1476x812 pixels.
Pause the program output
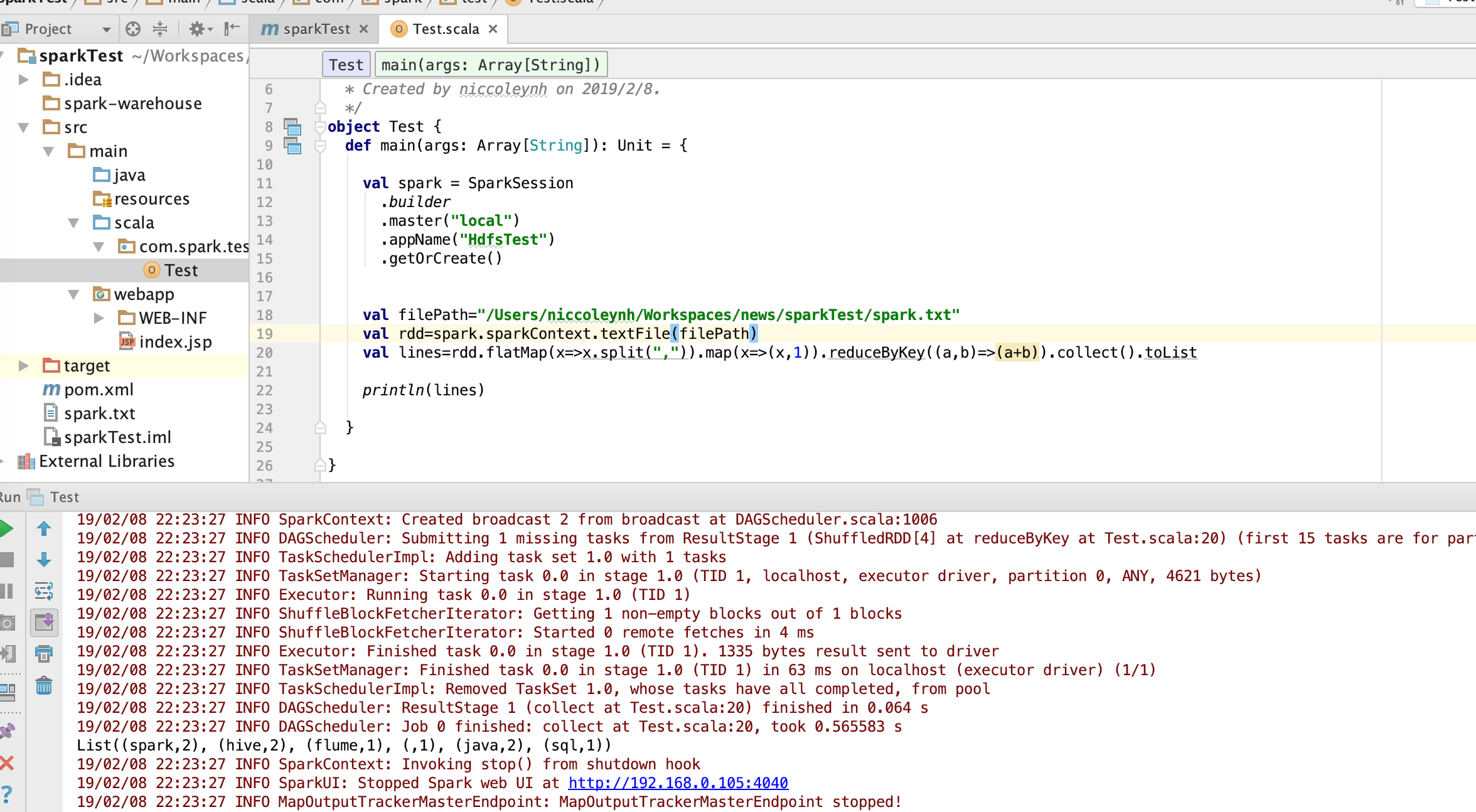click(x=6, y=591)
